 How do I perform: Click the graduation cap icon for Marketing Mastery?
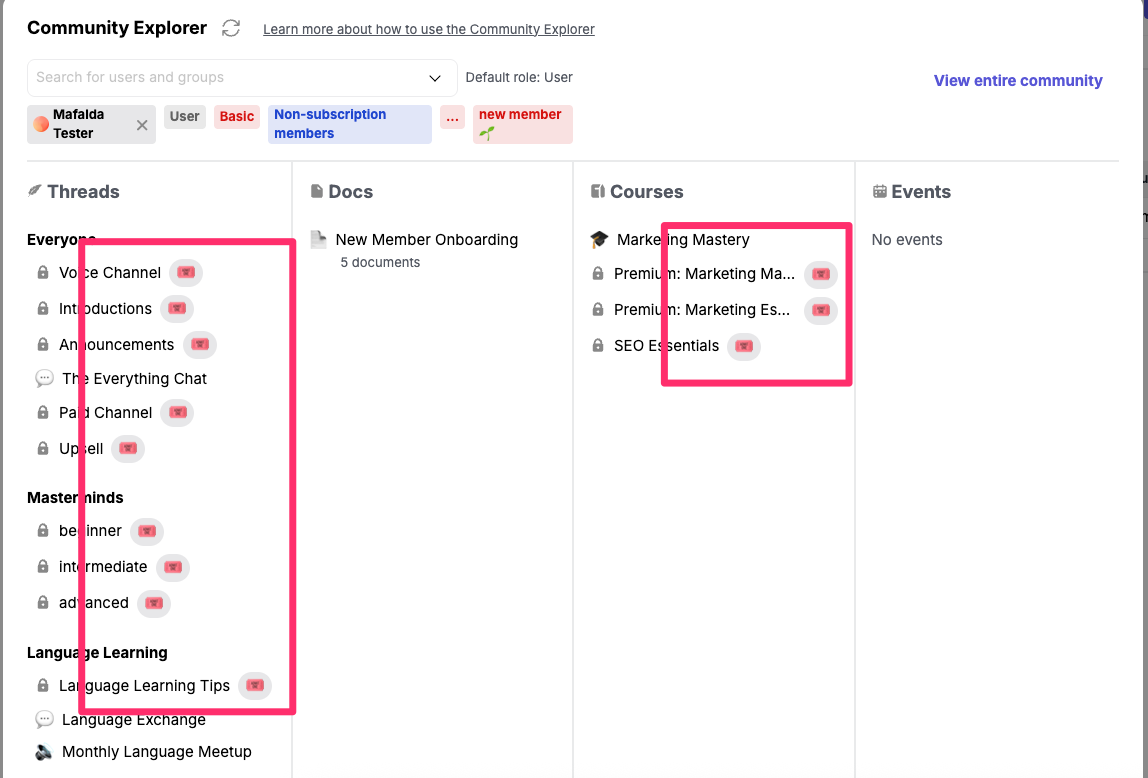click(599, 240)
